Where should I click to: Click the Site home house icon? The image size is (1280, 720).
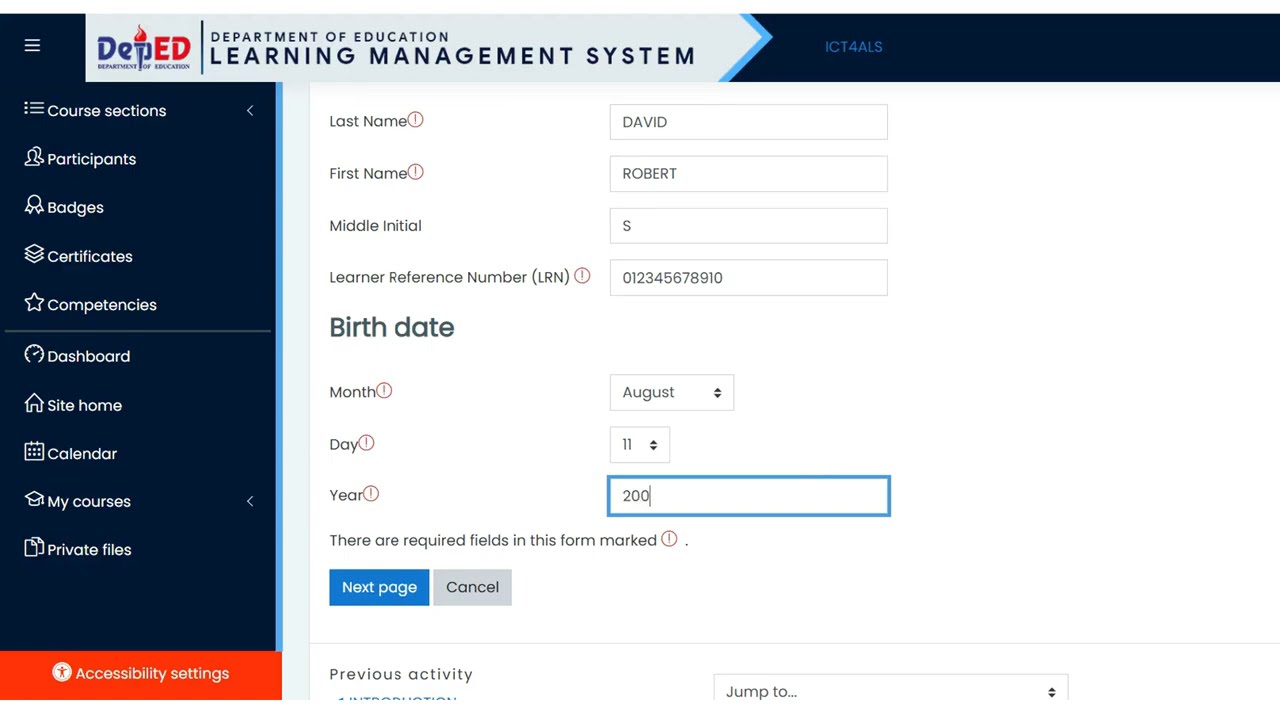tap(34, 403)
